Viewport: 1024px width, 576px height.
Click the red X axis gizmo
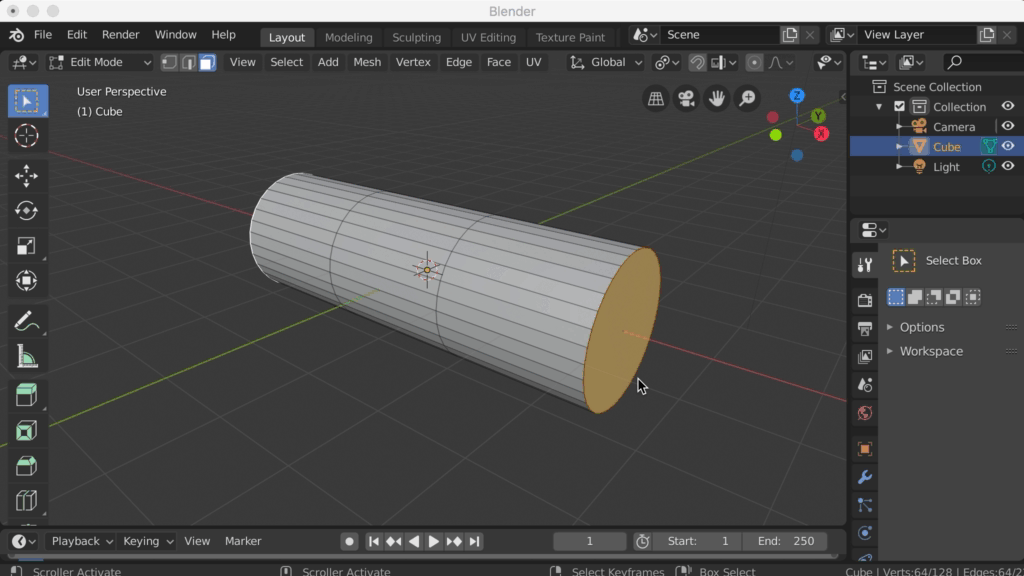click(821, 133)
